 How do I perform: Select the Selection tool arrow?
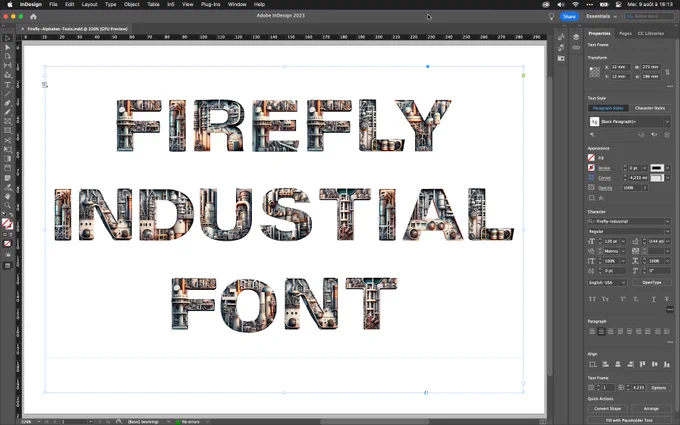pyautogui.click(x=7, y=38)
